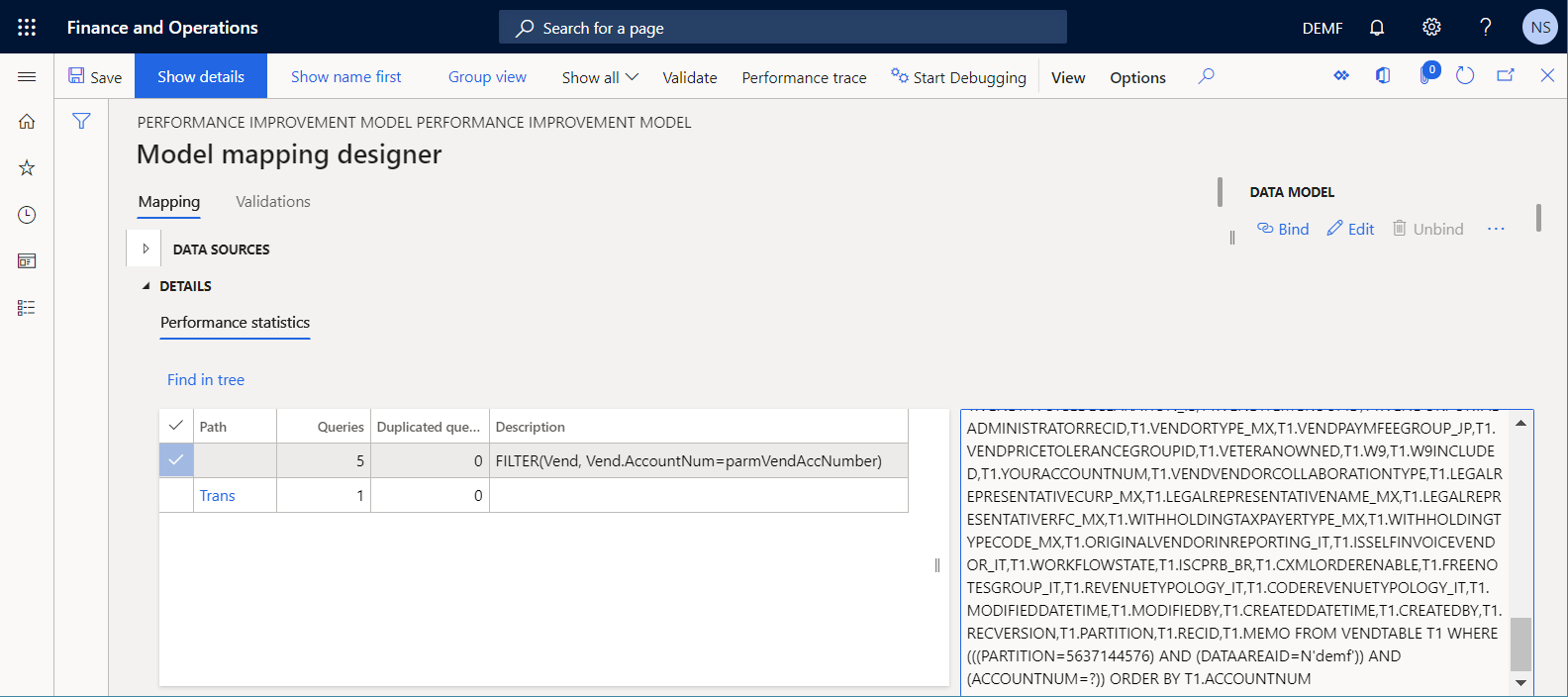Sort by Description column header

[699, 427]
